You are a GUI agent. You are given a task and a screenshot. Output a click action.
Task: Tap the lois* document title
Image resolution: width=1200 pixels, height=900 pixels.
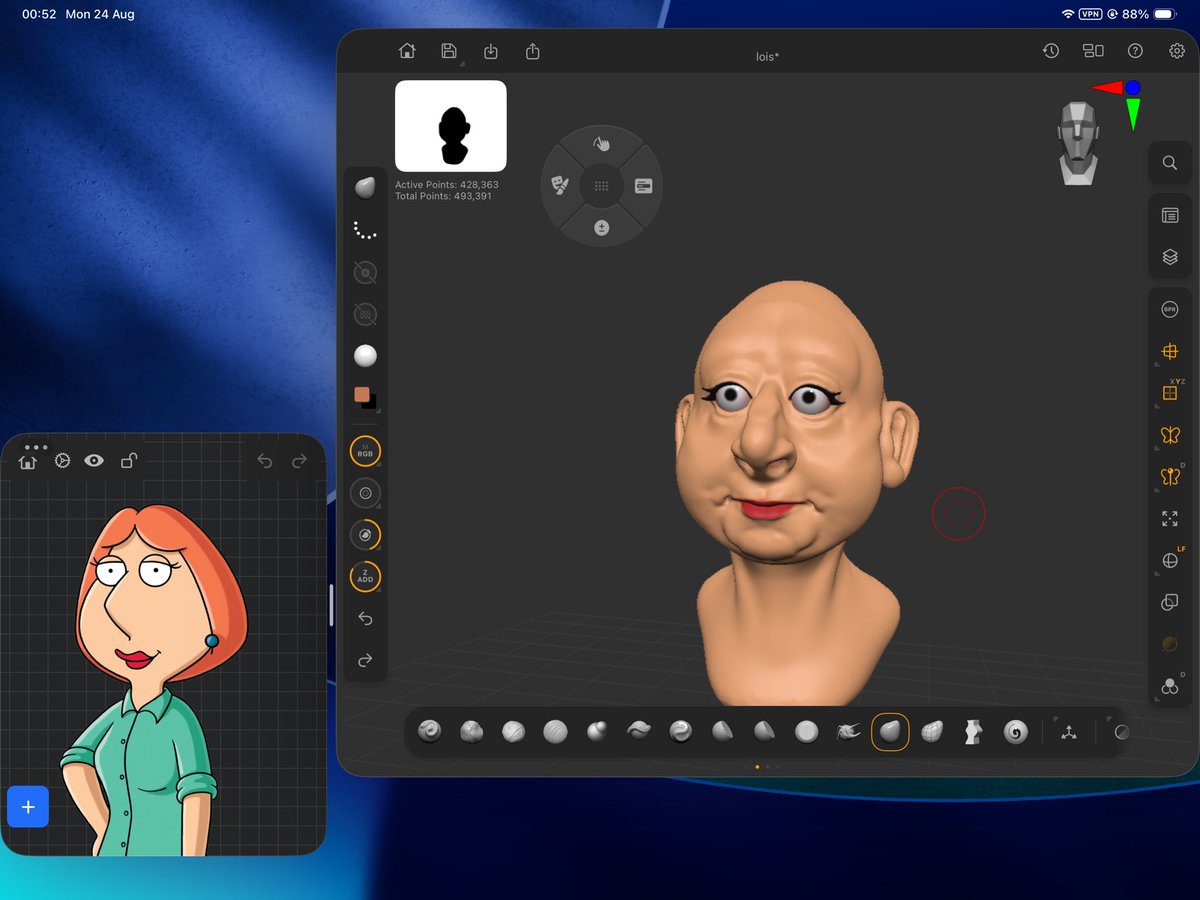(x=767, y=56)
